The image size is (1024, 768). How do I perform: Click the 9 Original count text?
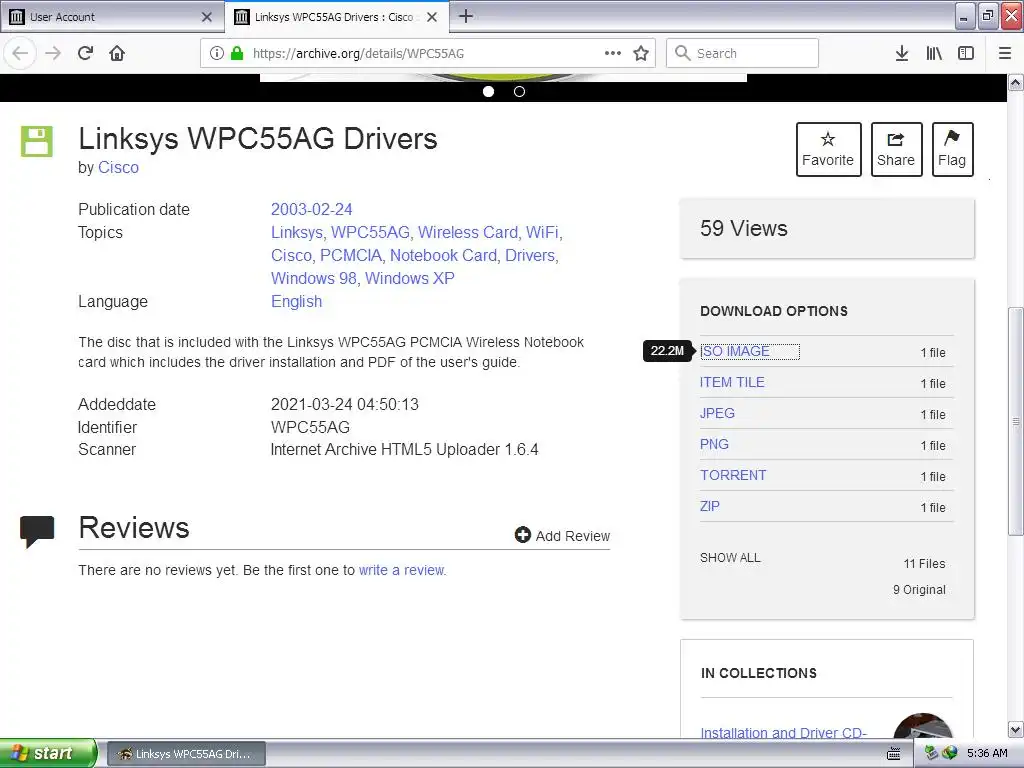click(919, 590)
